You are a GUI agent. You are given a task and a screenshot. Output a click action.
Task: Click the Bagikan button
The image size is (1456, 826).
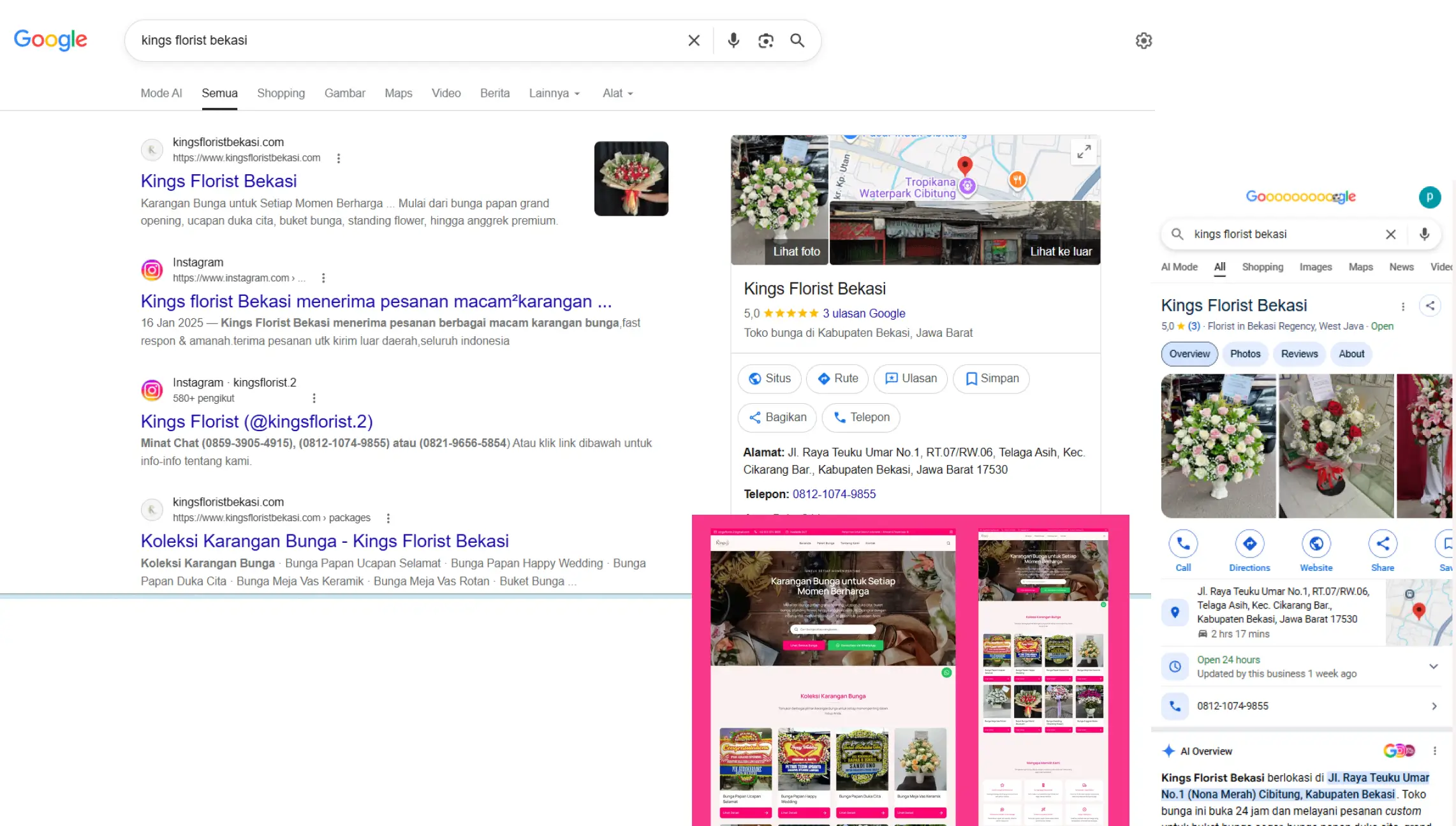(777, 417)
